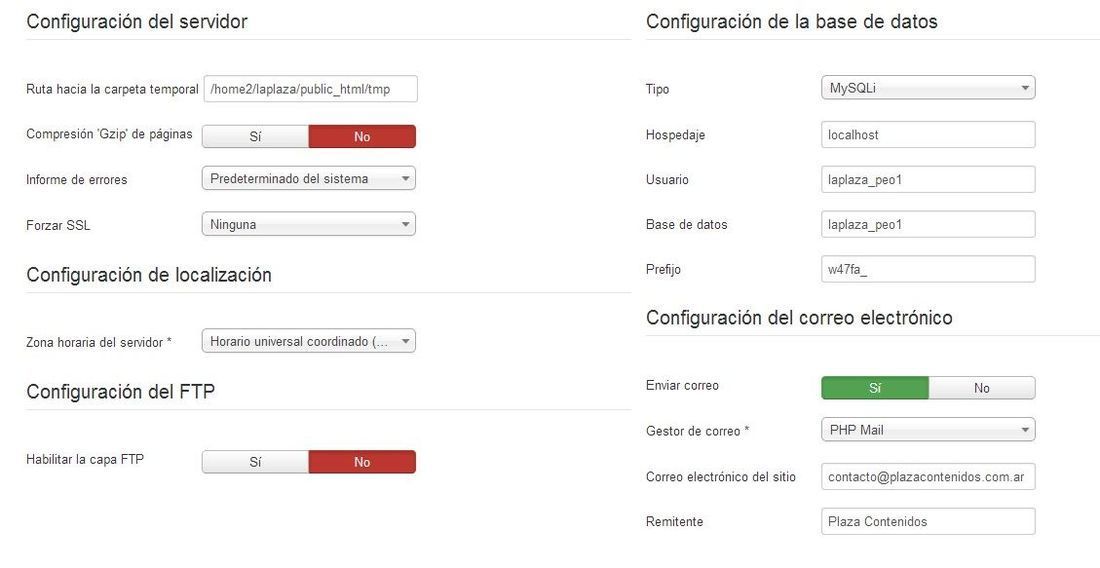Open the Zona horaria del servidor dropdown

pyautogui.click(x=309, y=342)
